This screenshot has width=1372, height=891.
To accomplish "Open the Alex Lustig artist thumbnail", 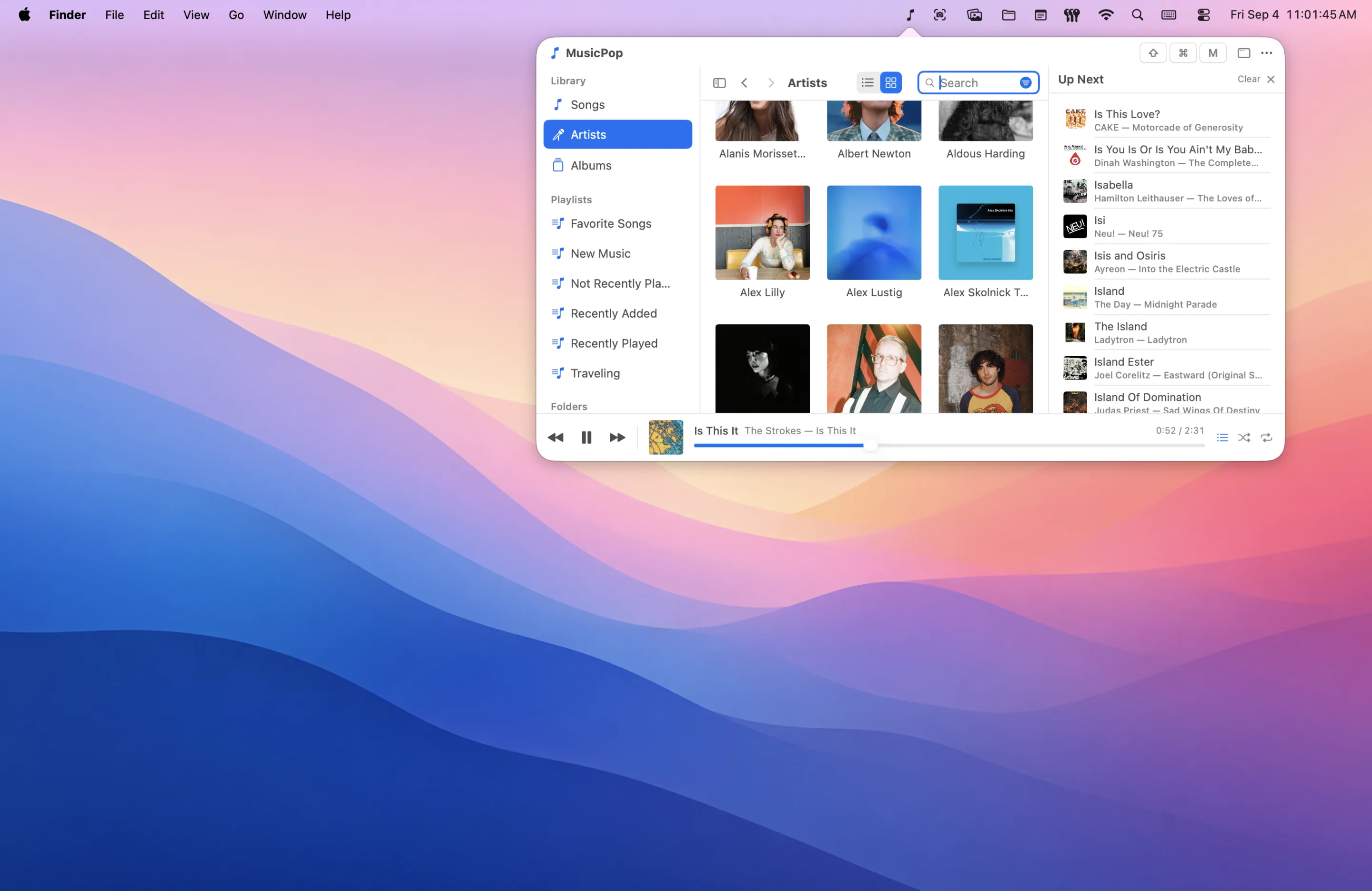I will [x=874, y=233].
